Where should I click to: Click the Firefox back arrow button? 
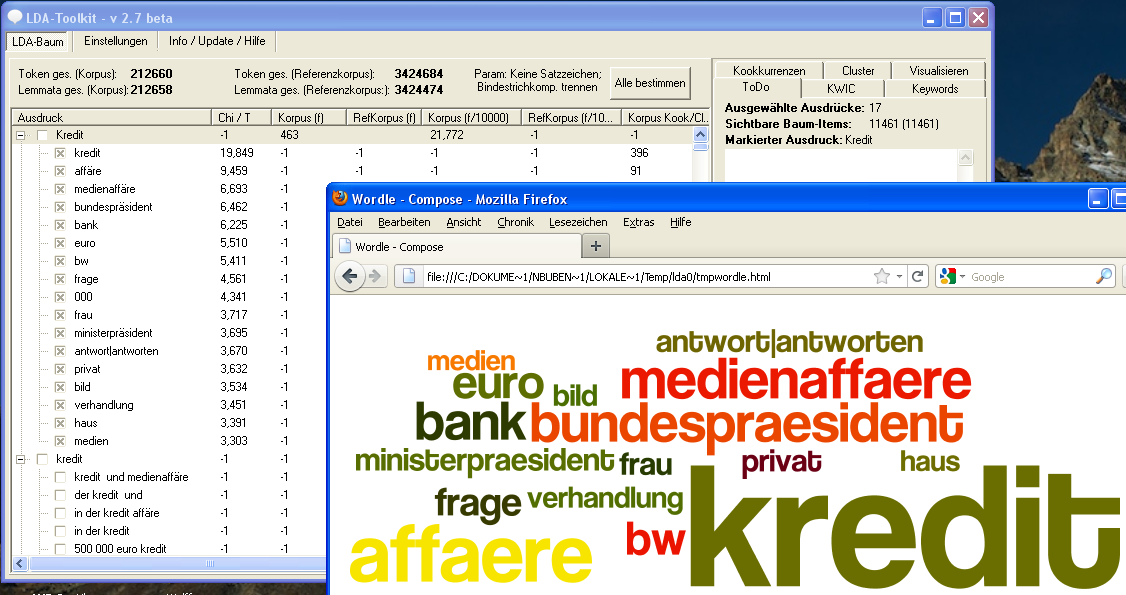point(349,276)
